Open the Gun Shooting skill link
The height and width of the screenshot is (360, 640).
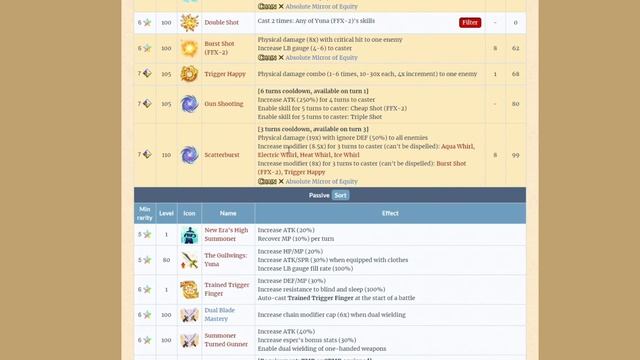click(x=224, y=104)
